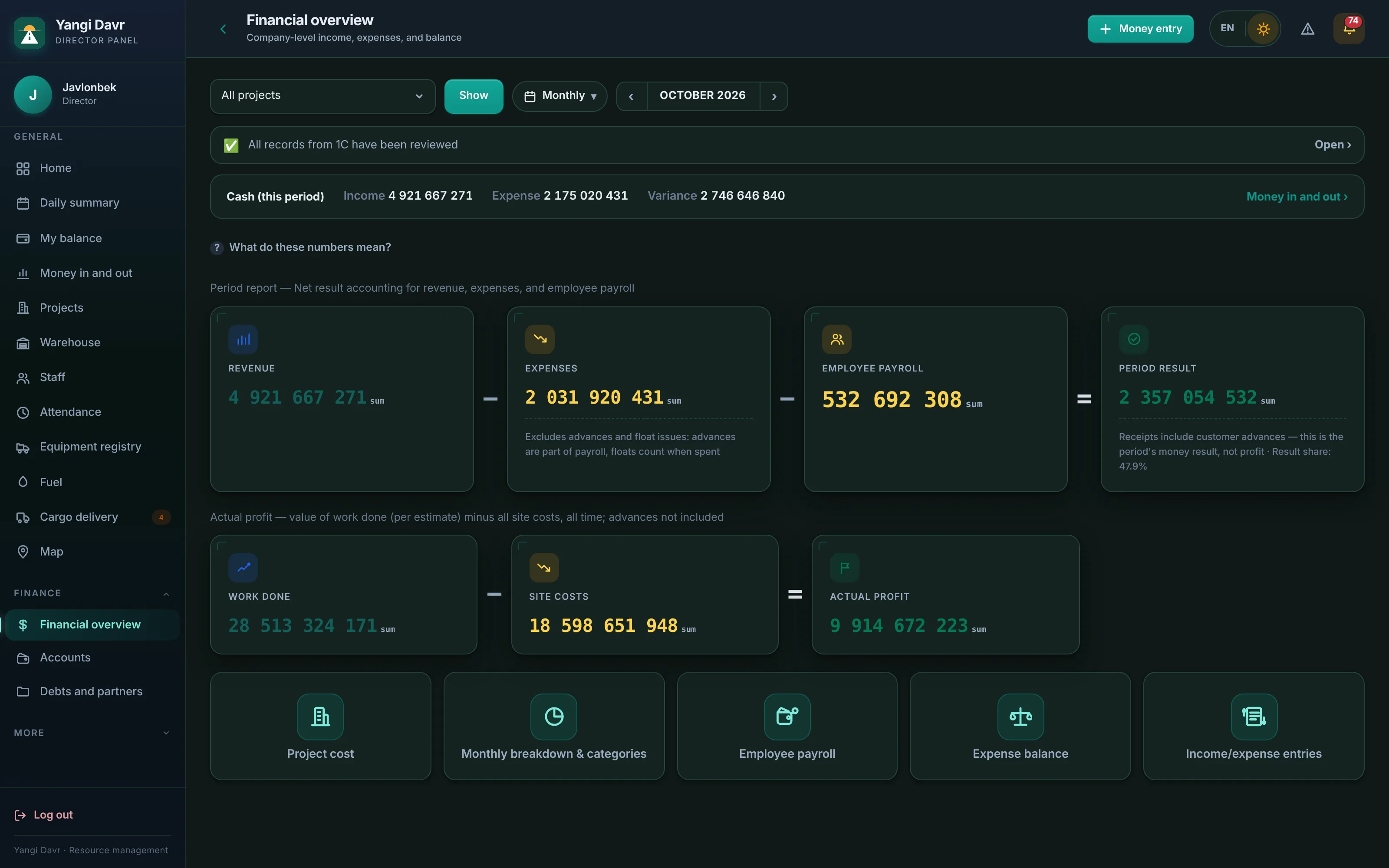The width and height of the screenshot is (1389, 868).
Task: Open Daily summary in sidebar
Action: coord(92,203)
